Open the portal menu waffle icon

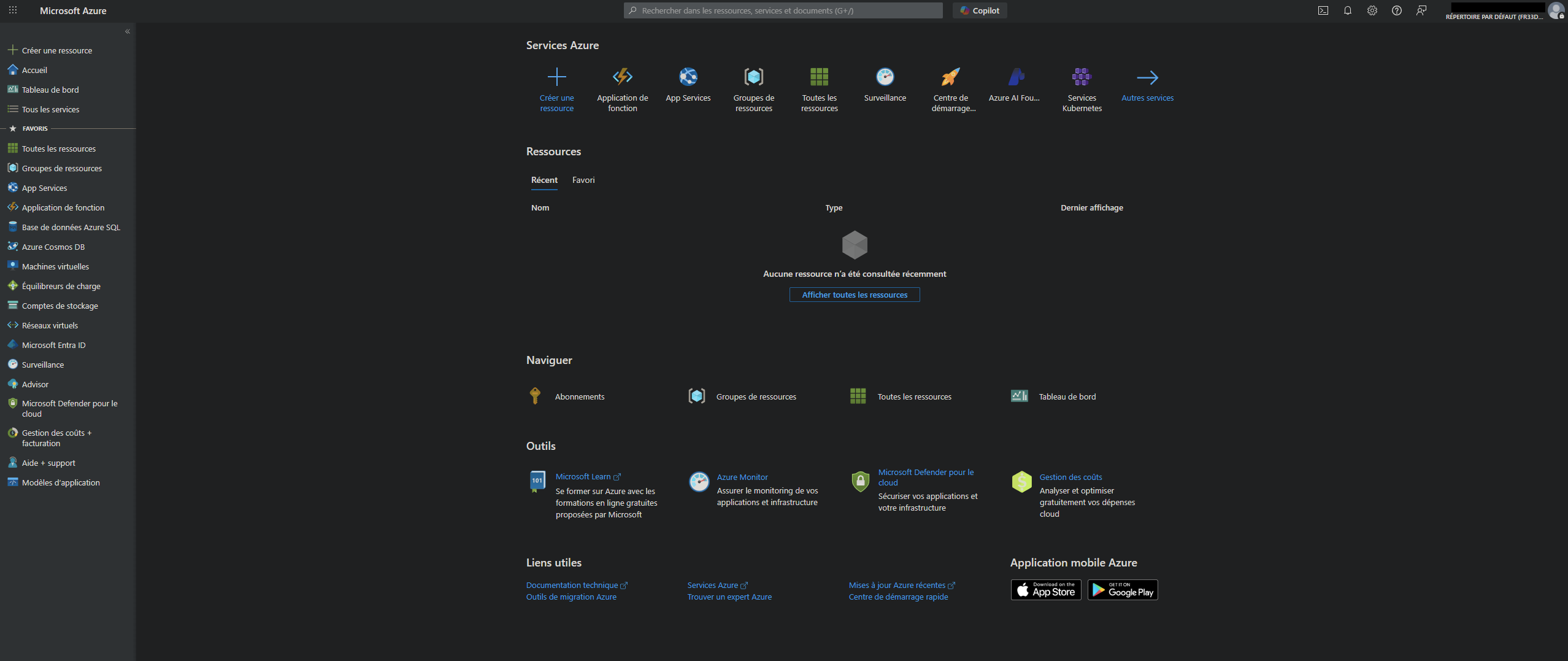[x=13, y=10]
